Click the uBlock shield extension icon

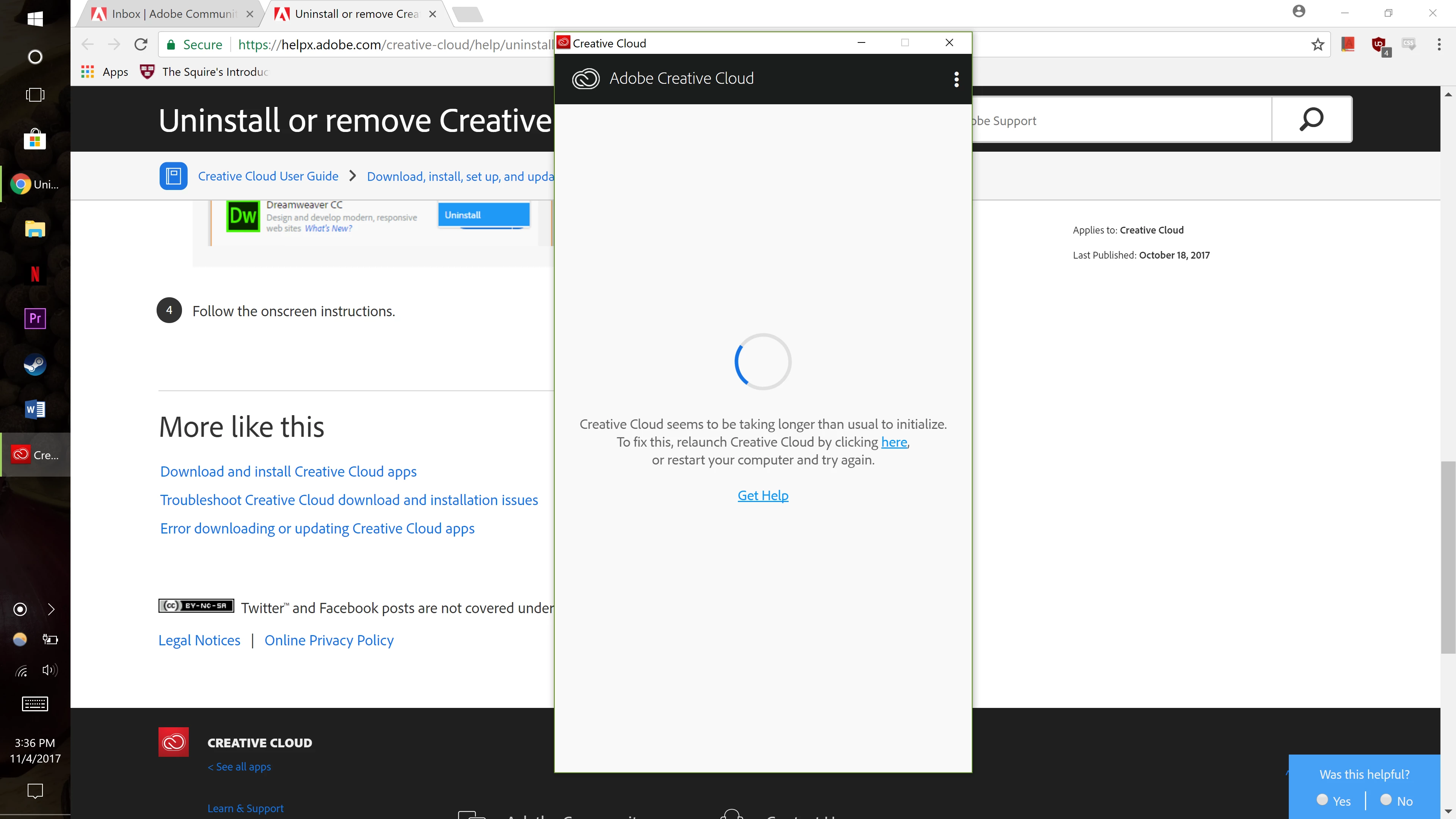pos(1379,45)
